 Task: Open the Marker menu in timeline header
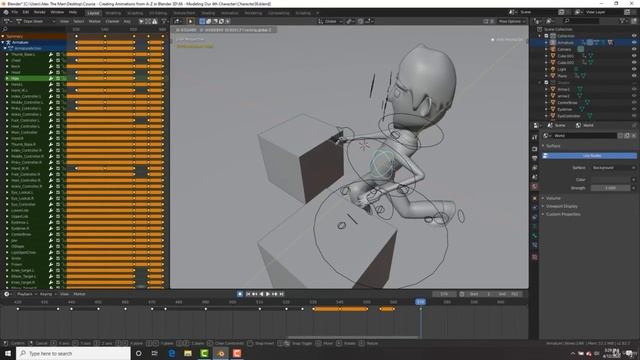coord(79,294)
